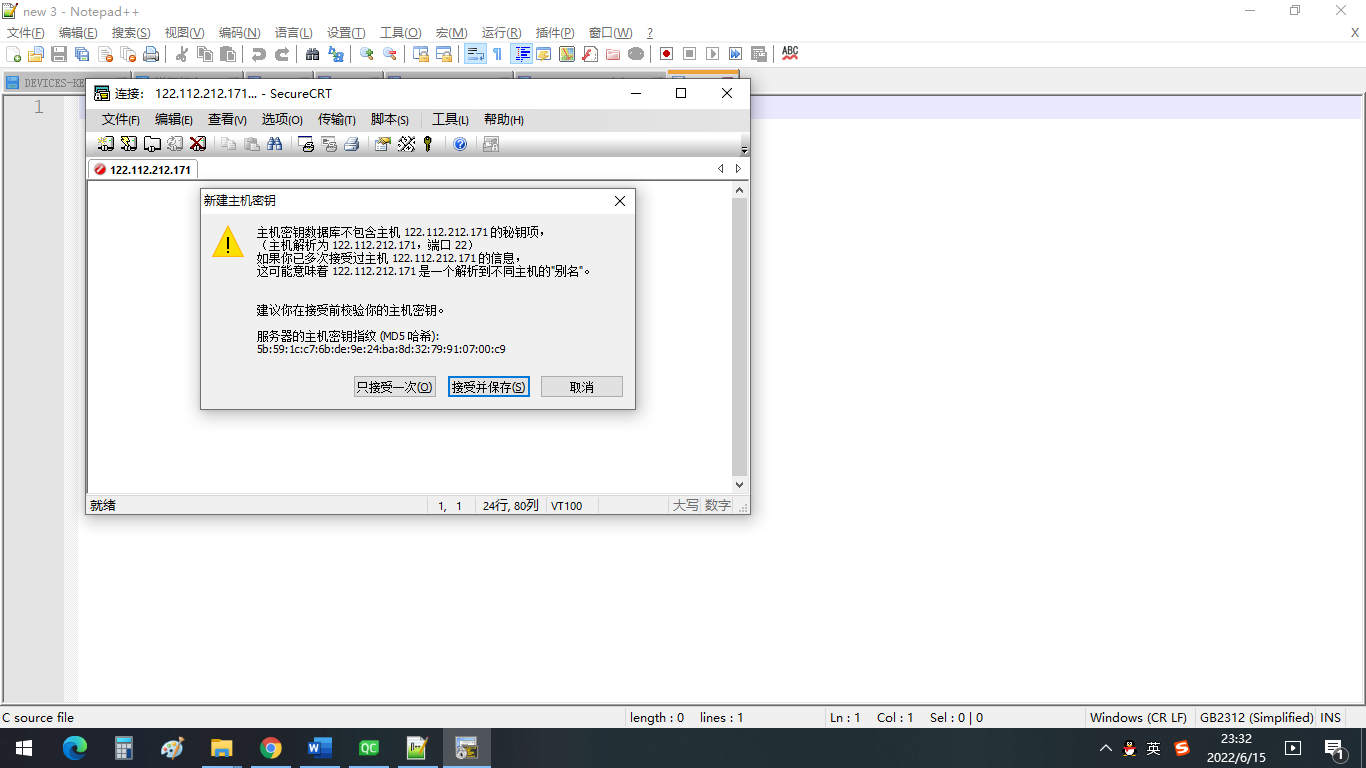This screenshot has height=768, width=1366.
Task: Click the right tab scroll arrow in SecureCRT
Action: (739, 169)
